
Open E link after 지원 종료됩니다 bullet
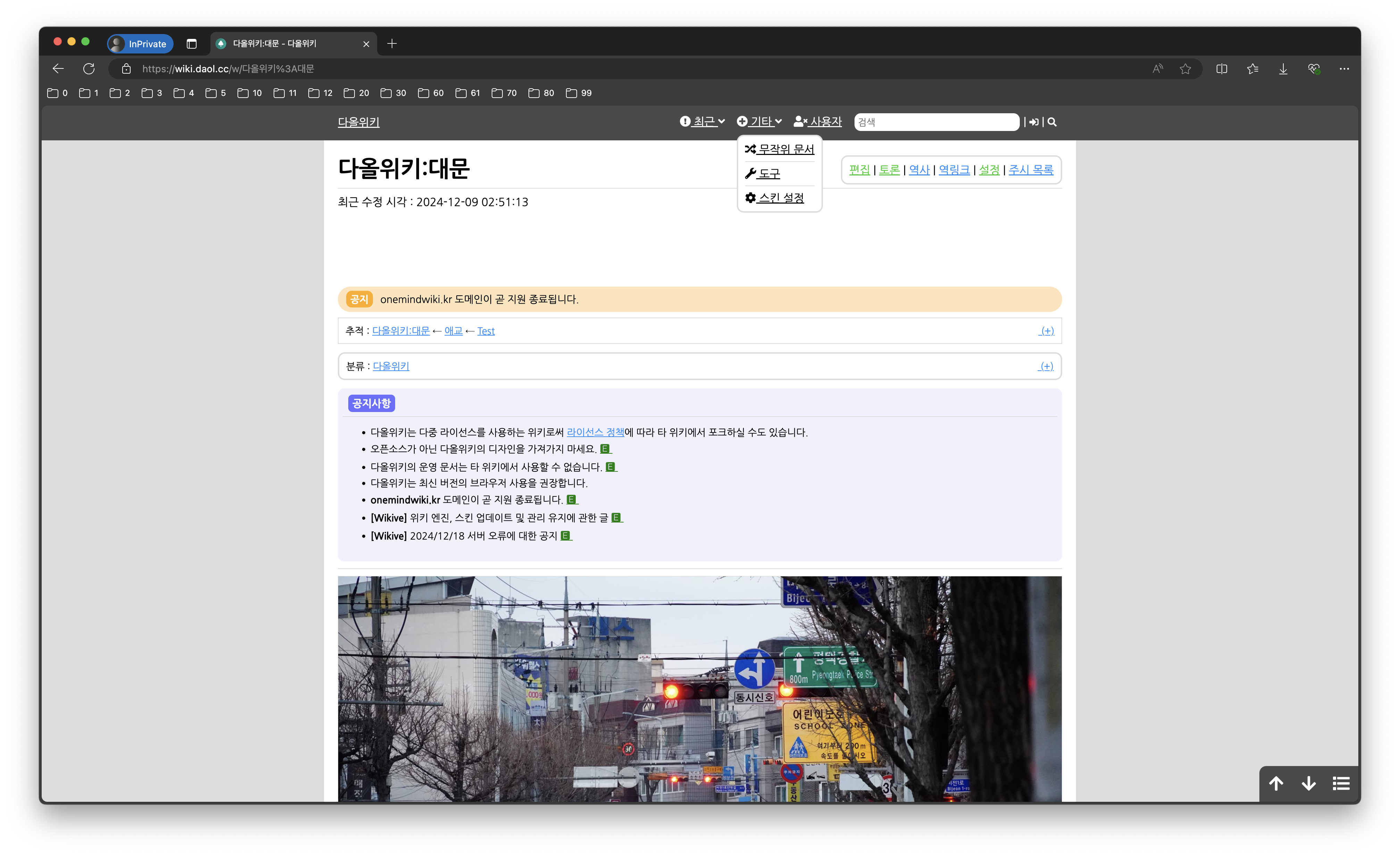[572, 500]
